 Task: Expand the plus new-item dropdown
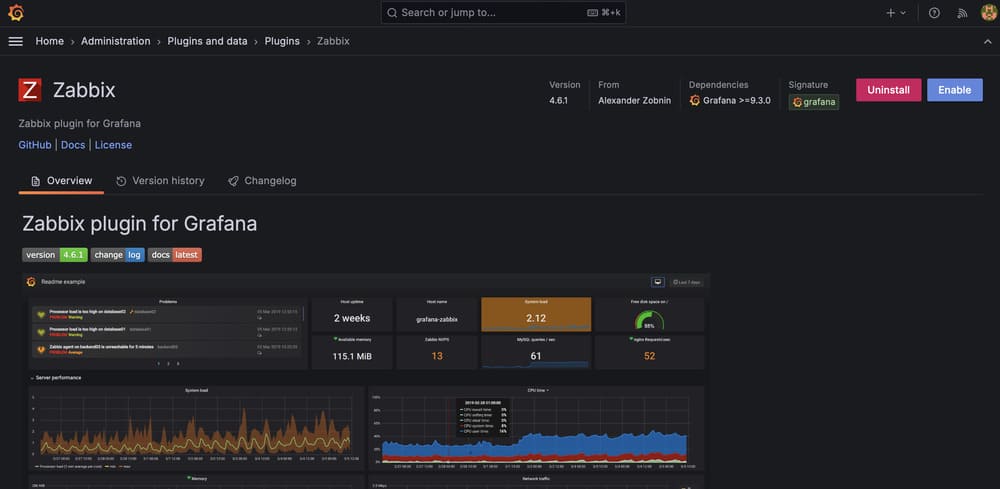click(x=895, y=13)
